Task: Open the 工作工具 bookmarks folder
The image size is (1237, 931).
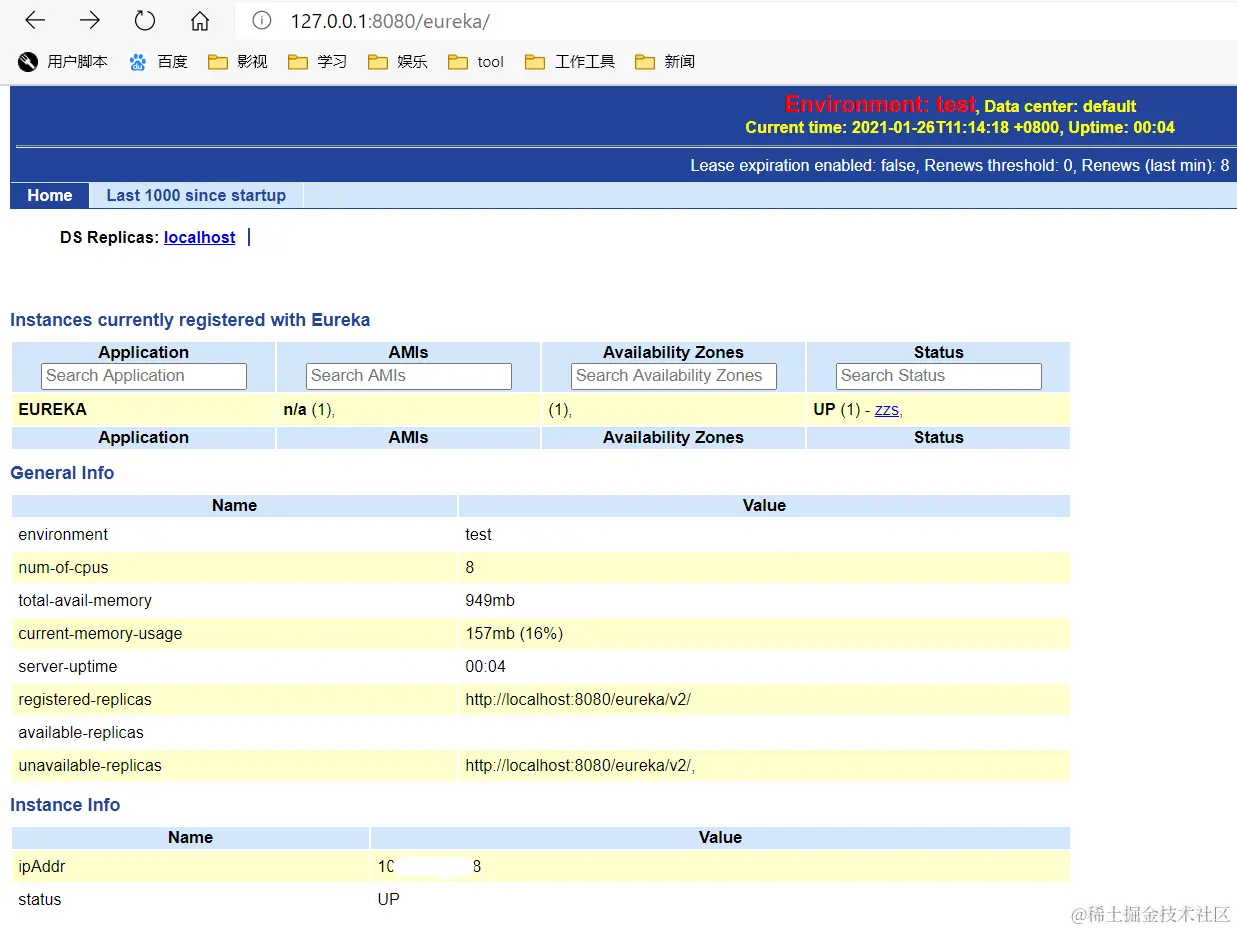Action: [570, 62]
